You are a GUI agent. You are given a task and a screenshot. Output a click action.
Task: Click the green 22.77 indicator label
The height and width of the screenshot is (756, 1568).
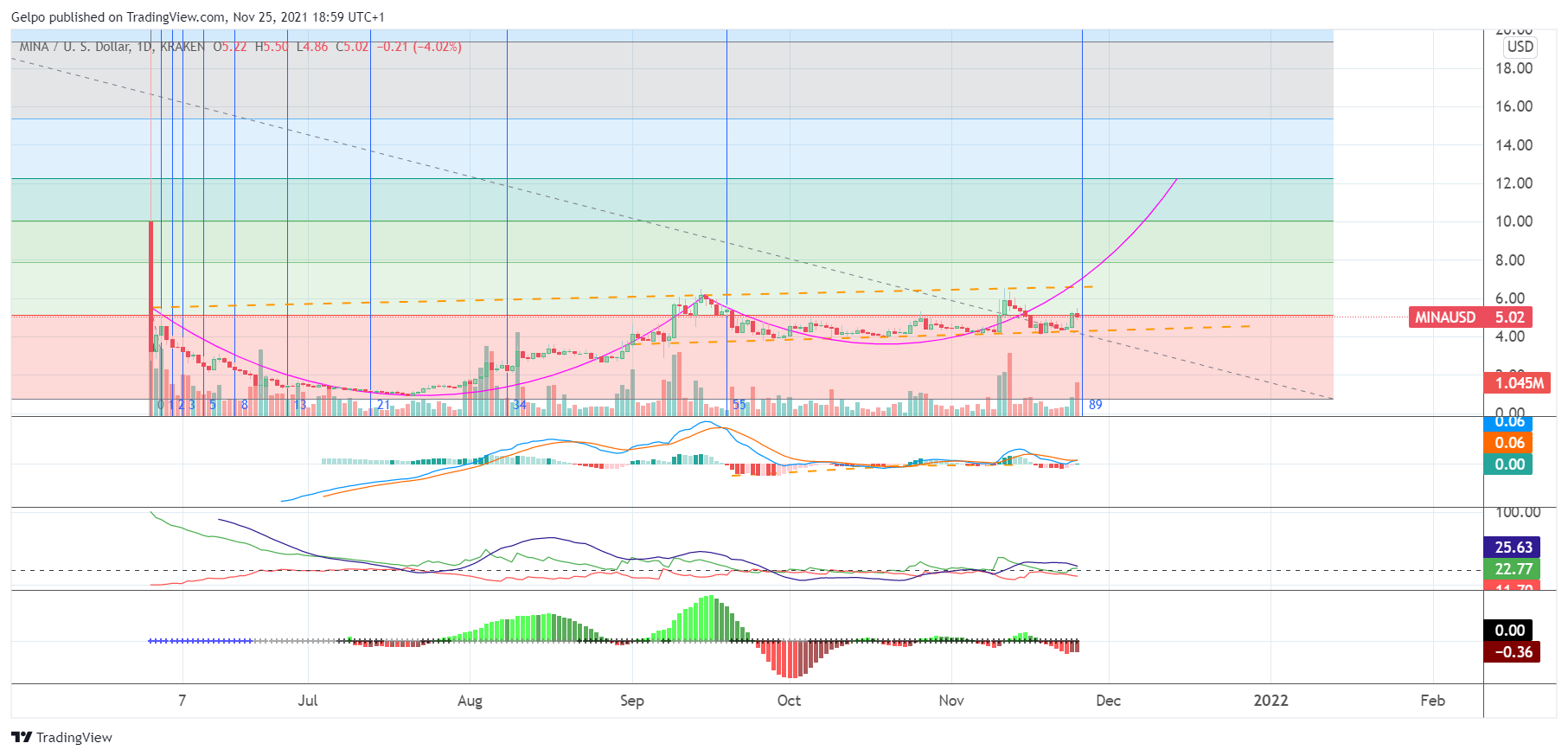click(x=1512, y=569)
